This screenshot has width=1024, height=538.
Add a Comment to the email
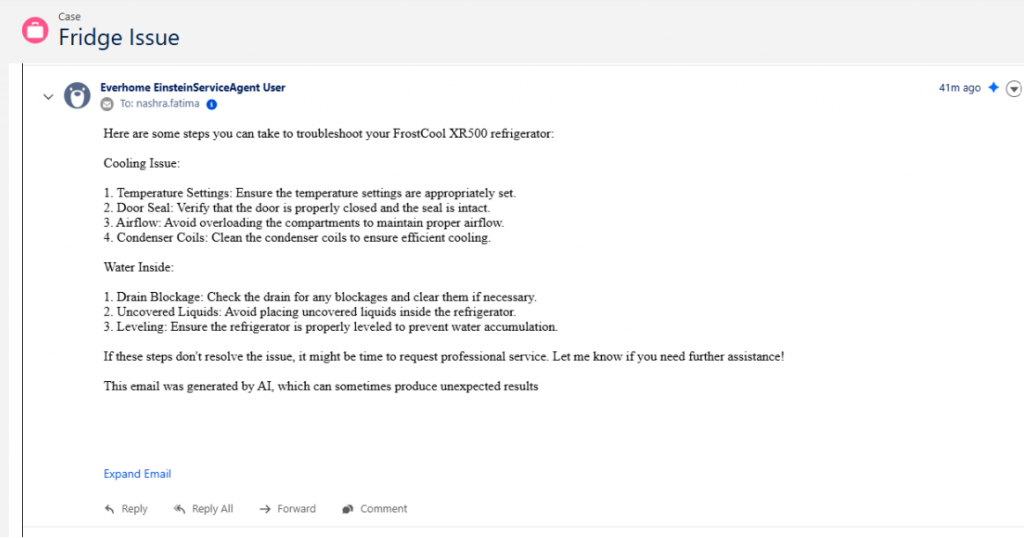(x=375, y=509)
